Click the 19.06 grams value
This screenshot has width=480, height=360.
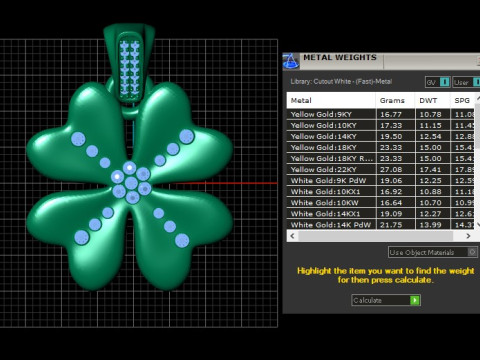[x=391, y=180]
